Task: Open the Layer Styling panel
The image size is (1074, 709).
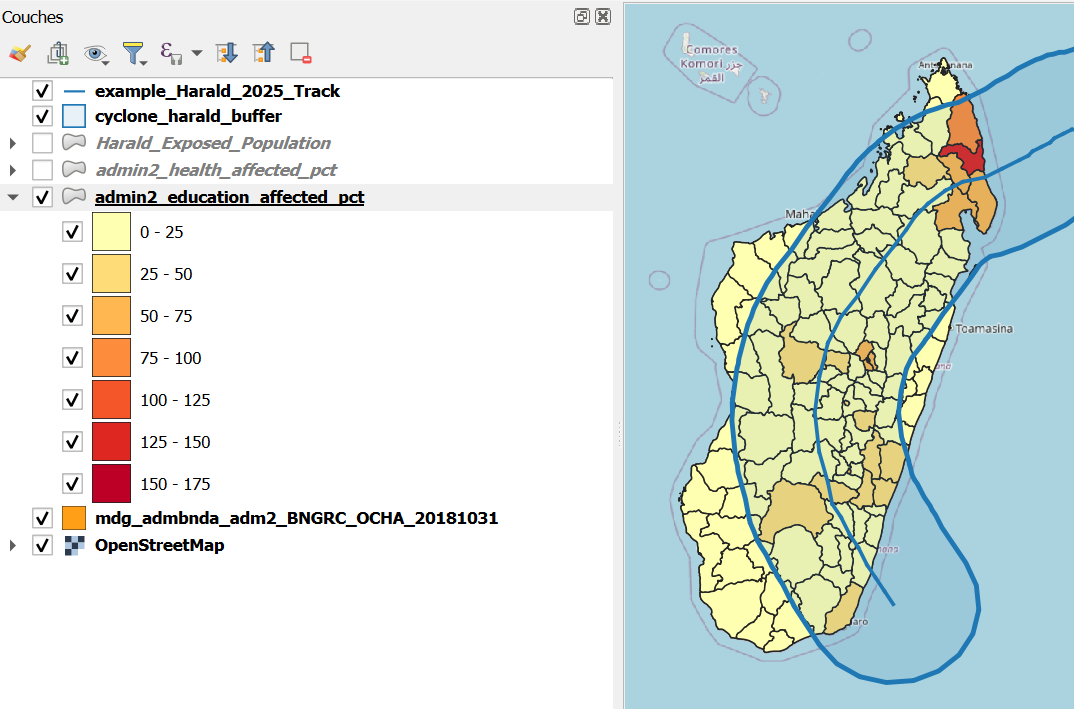Action: [18, 52]
